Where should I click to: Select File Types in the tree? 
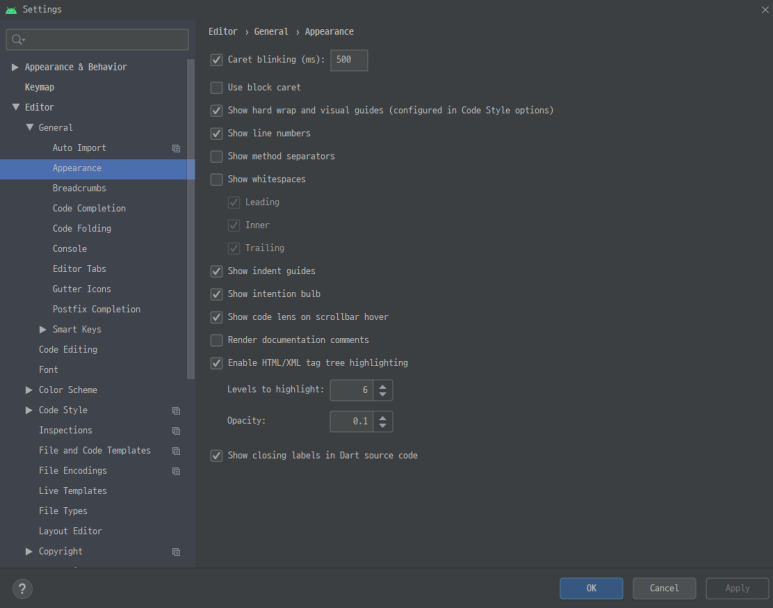pos(63,511)
